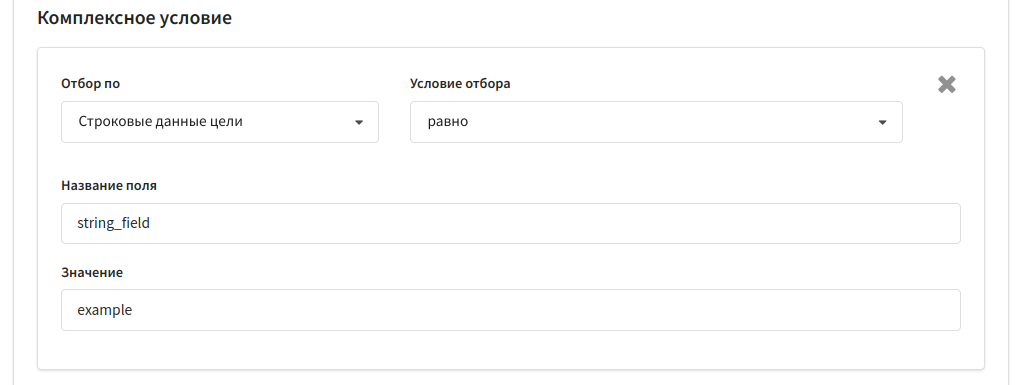This screenshot has width=1023, height=385.
Task: Focus the Название поля input field
Action: click(x=511, y=223)
